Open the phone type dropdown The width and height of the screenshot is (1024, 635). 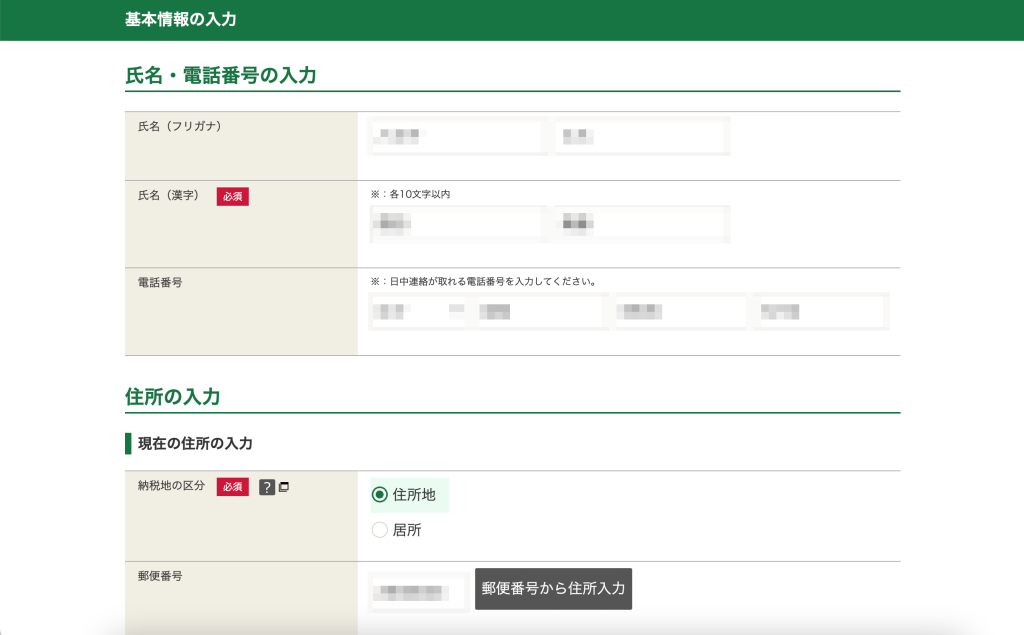point(417,311)
